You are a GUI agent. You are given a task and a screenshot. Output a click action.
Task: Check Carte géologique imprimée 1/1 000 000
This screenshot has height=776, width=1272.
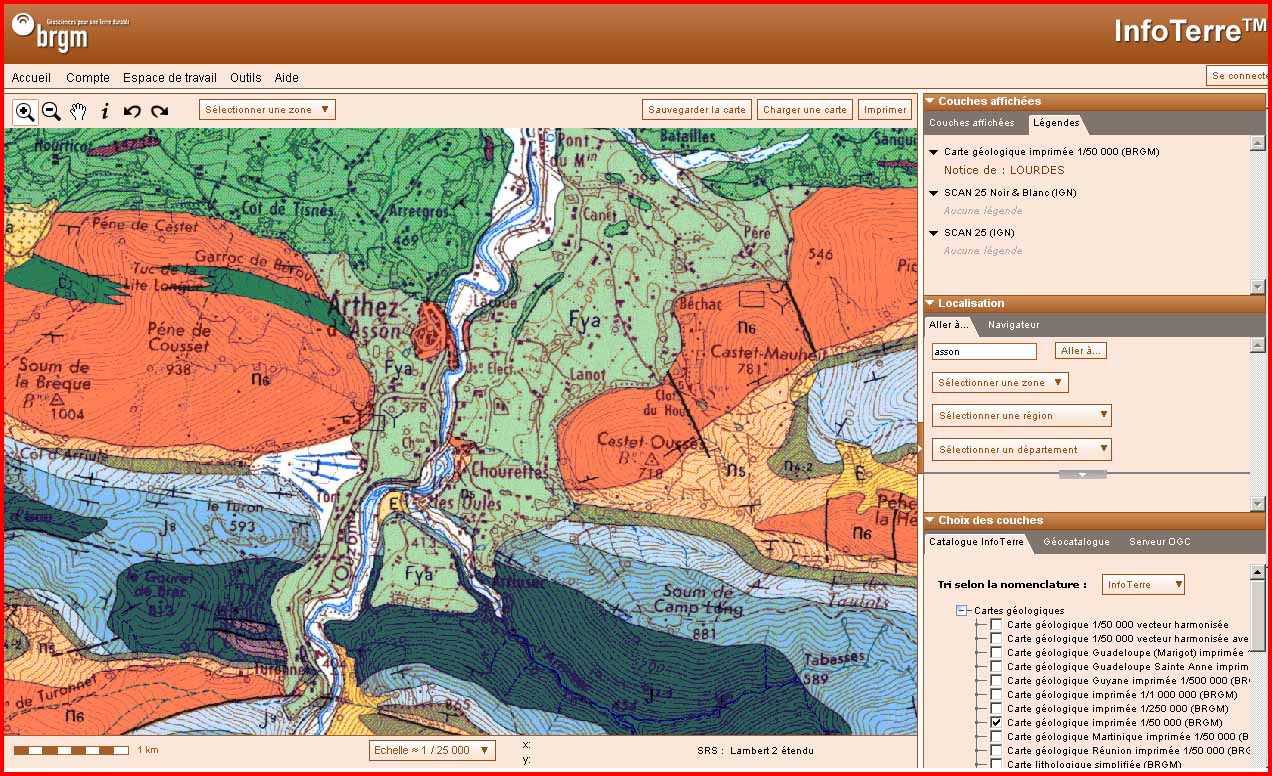click(995, 694)
